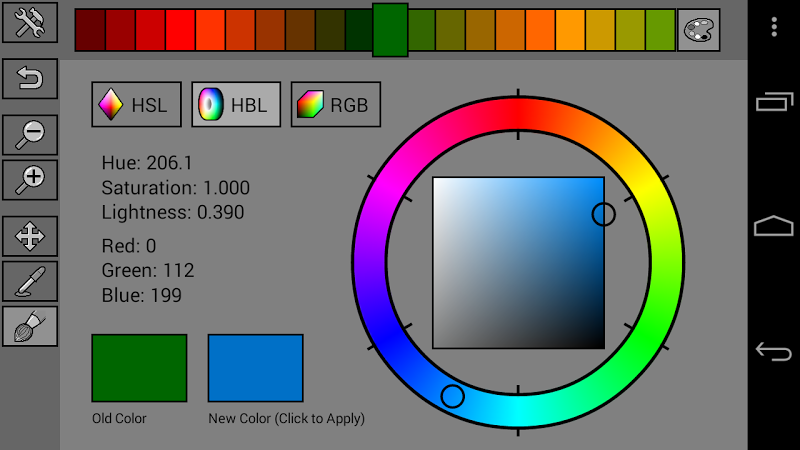Tap the Android recent apps button
Image resolution: width=800 pixels, height=450 pixels.
(774, 102)
